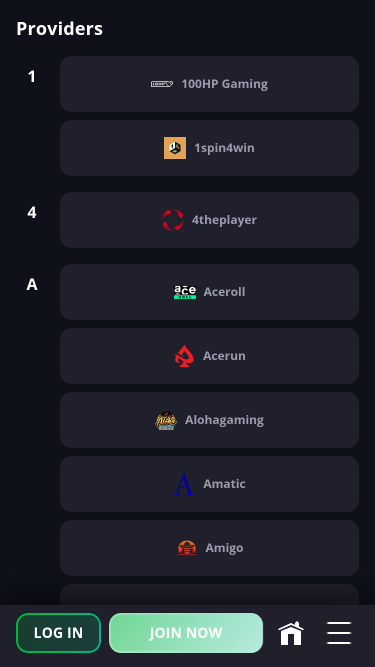Click the LOG IN button

[58, 633]
